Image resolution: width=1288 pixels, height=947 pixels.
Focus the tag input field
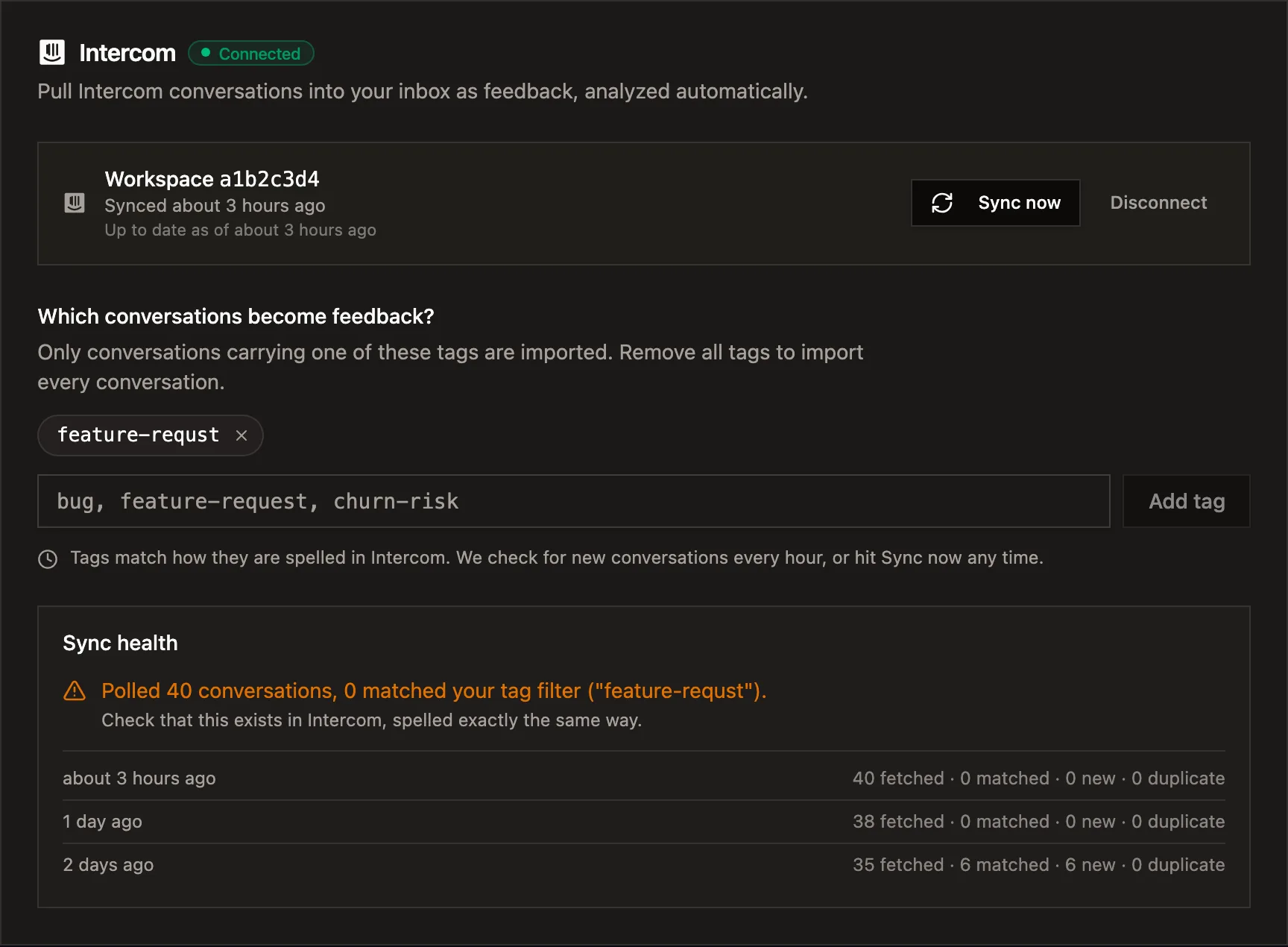(x=574, y=501)
